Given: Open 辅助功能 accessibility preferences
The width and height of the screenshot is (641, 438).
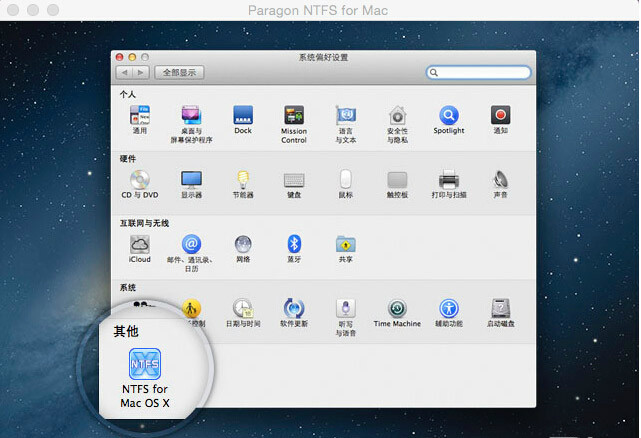Looking at the screenshot, I should 449,308.
